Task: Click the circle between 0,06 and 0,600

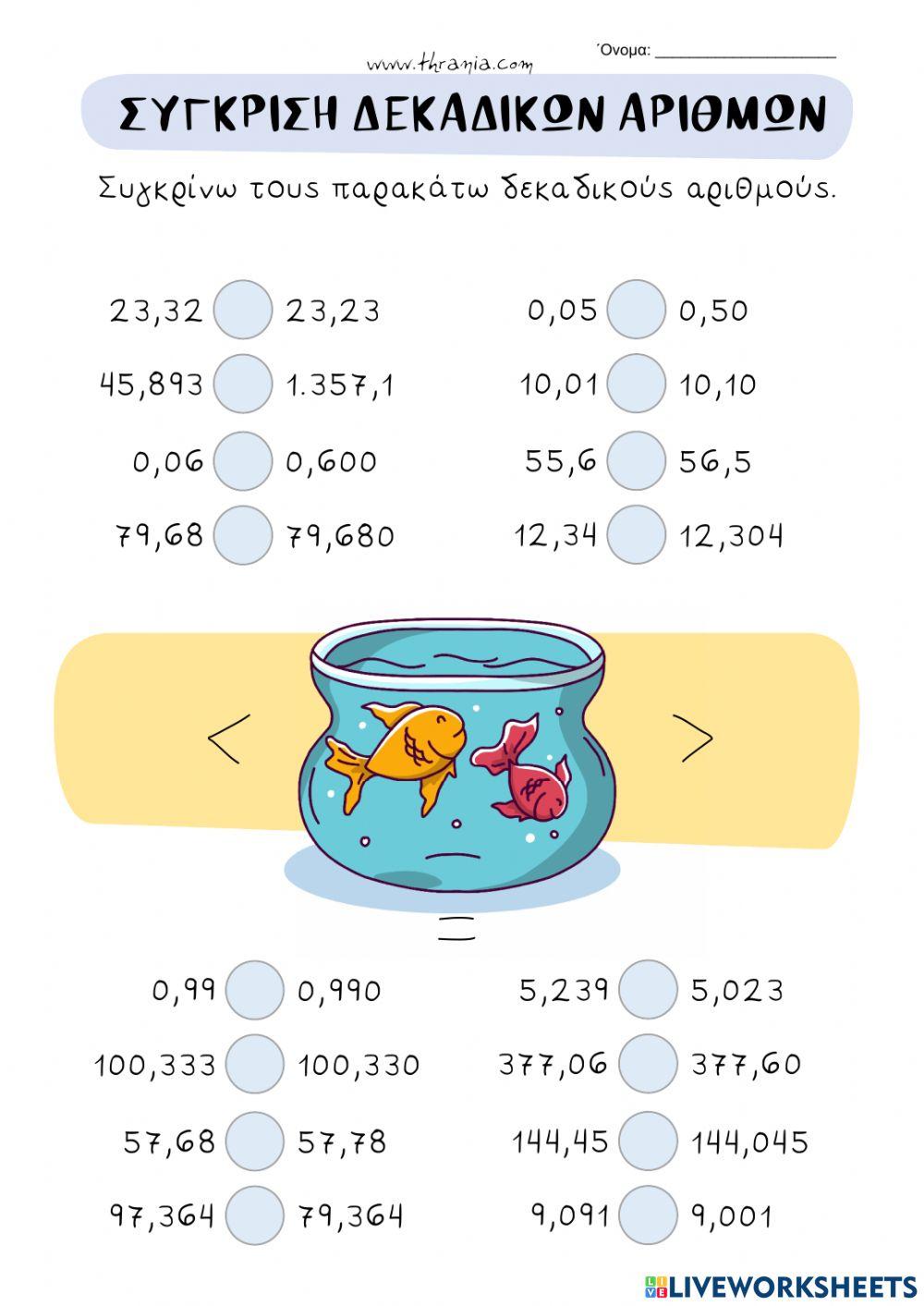Action: point(243,460)
